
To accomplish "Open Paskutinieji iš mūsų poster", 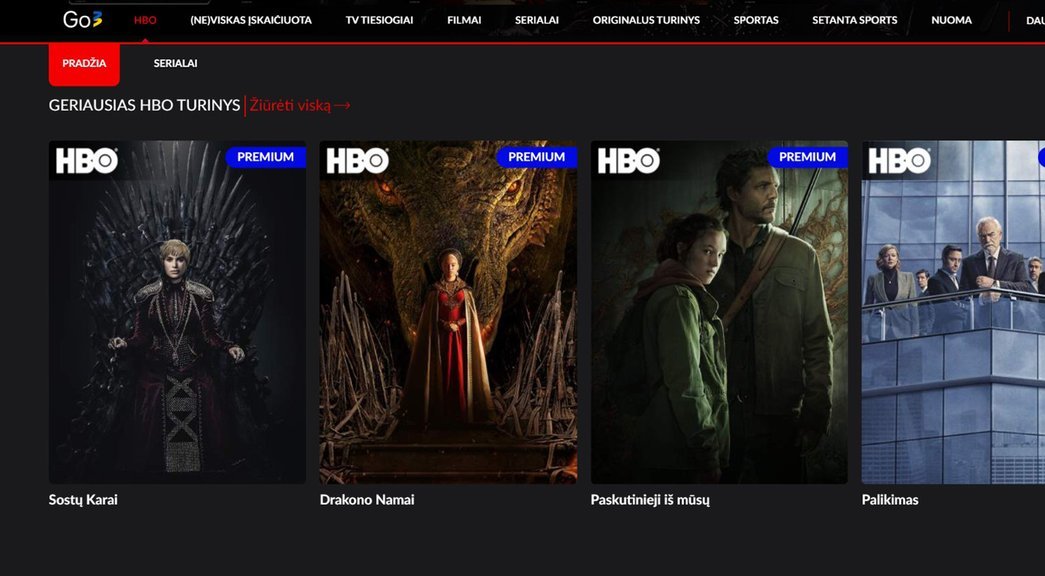I will 719,312.
